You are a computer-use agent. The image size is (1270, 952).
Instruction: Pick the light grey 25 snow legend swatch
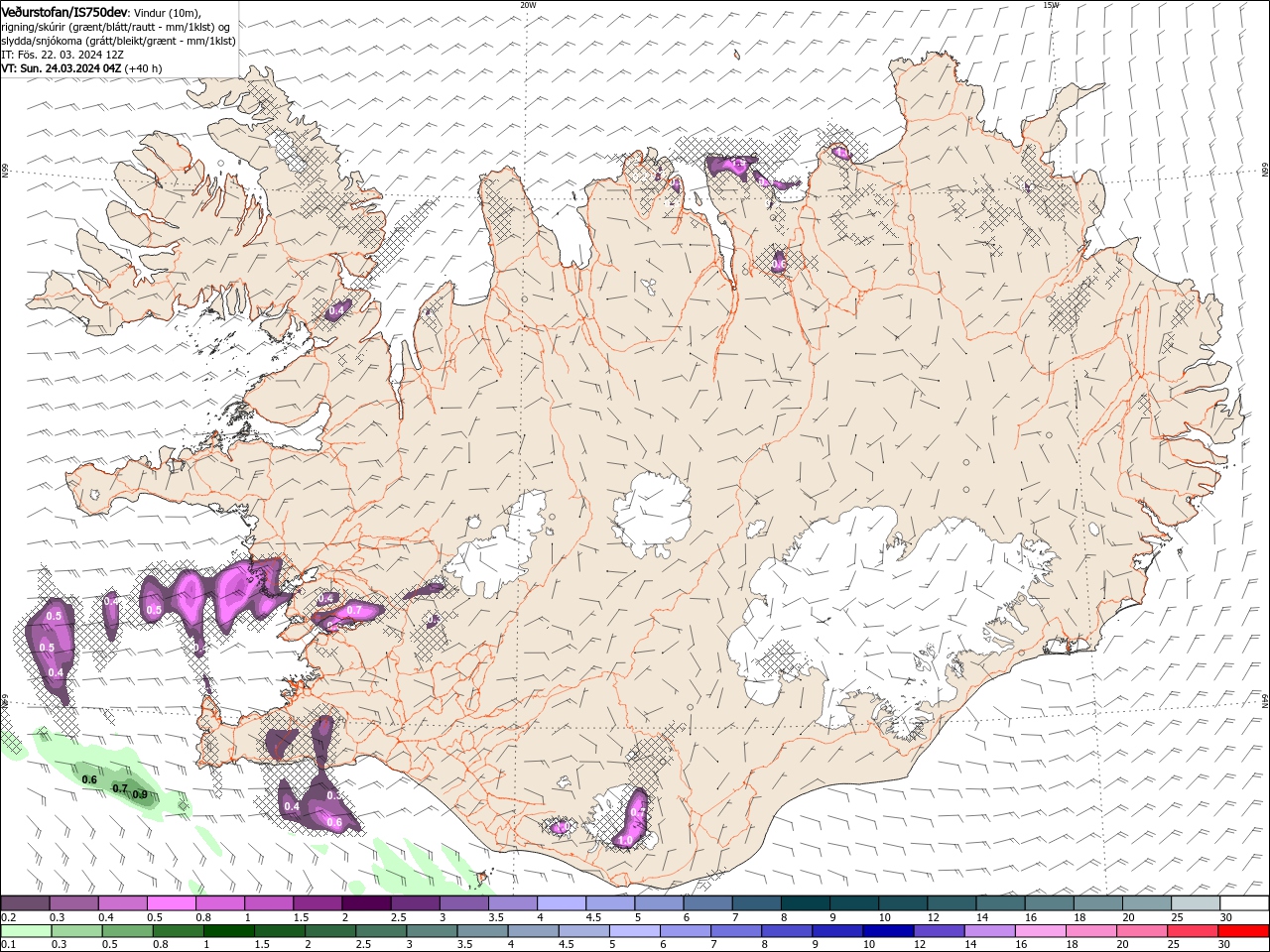click(x=1196, y=903)
